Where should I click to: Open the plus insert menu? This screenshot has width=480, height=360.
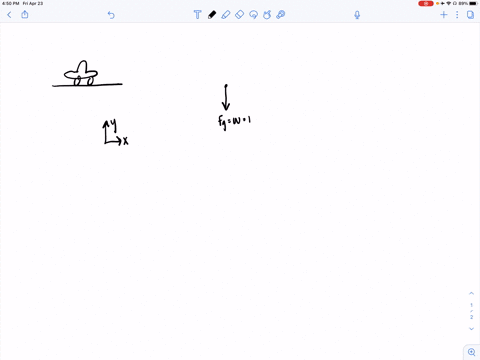click(444, 15)
